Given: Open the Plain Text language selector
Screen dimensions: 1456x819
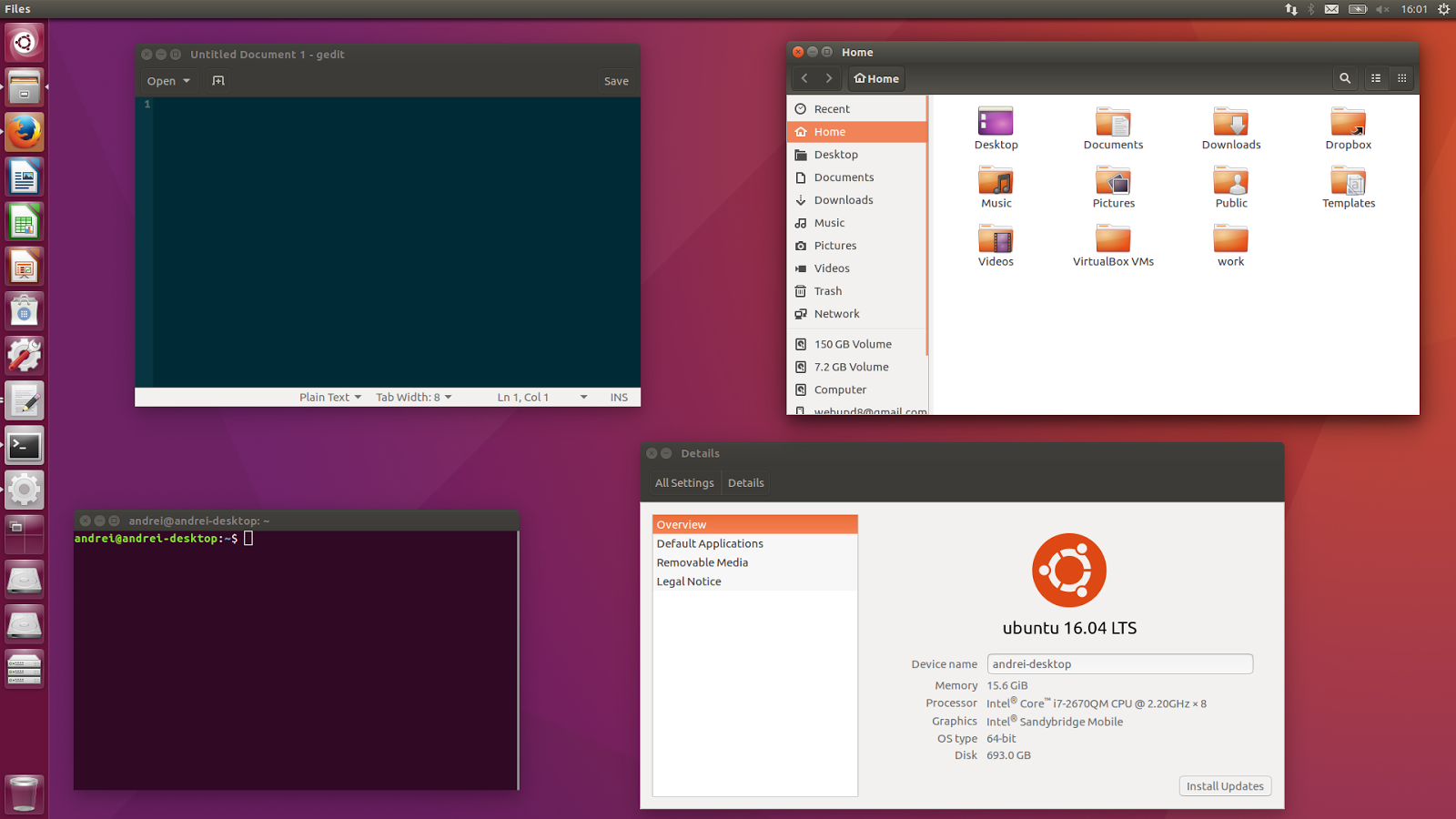Looking at the screenshot, I should click(329, 397).
